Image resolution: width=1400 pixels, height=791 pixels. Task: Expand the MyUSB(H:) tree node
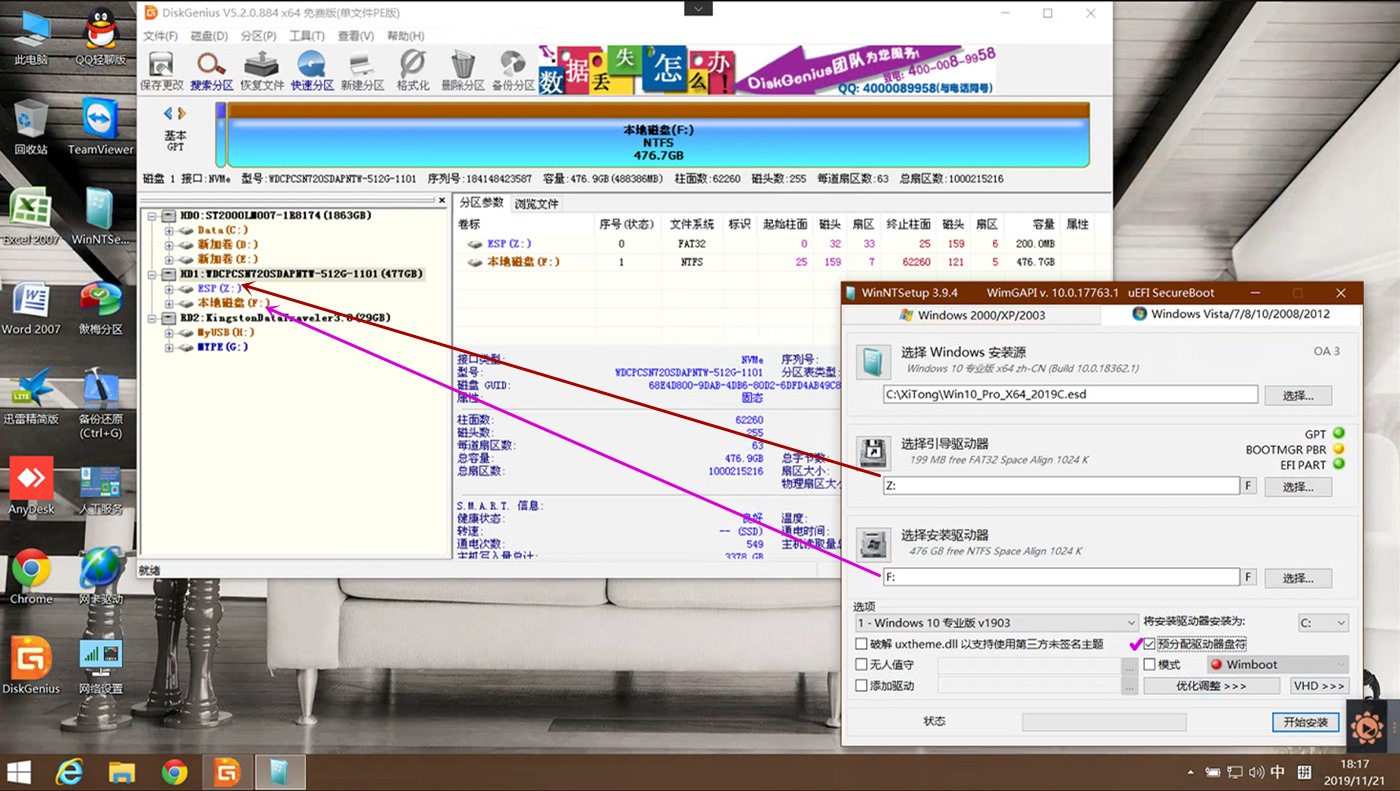point(170,333)
